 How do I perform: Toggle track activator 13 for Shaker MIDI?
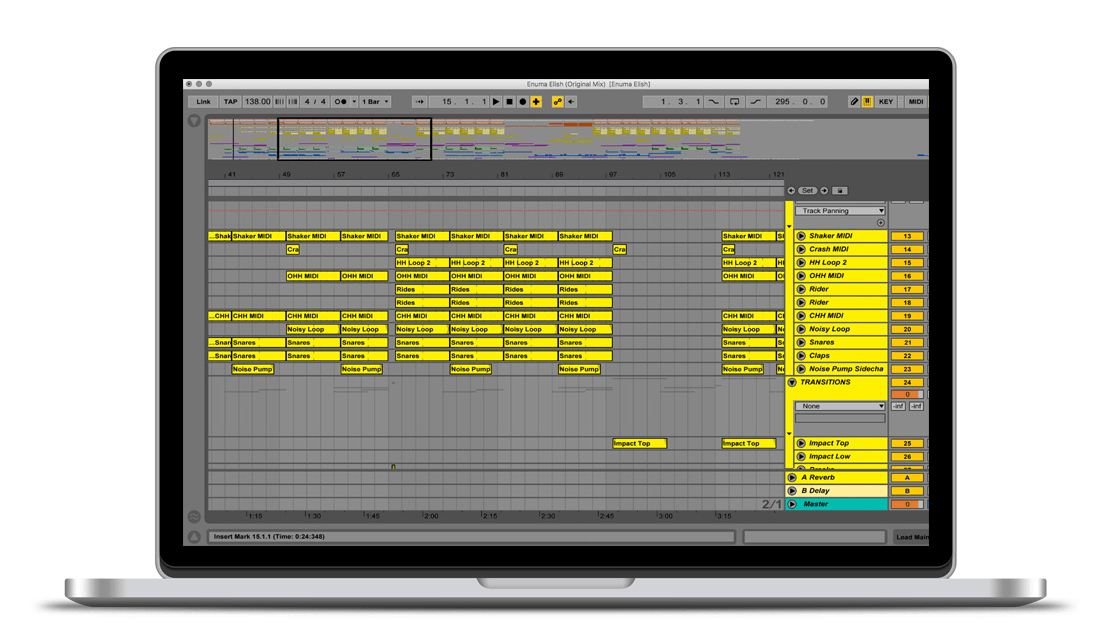(907, 236)
